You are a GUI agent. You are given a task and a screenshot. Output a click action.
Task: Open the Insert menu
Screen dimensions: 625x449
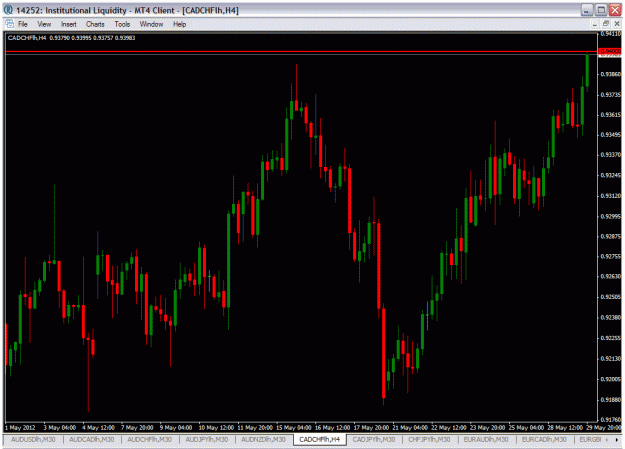click(x=69, y=24)
